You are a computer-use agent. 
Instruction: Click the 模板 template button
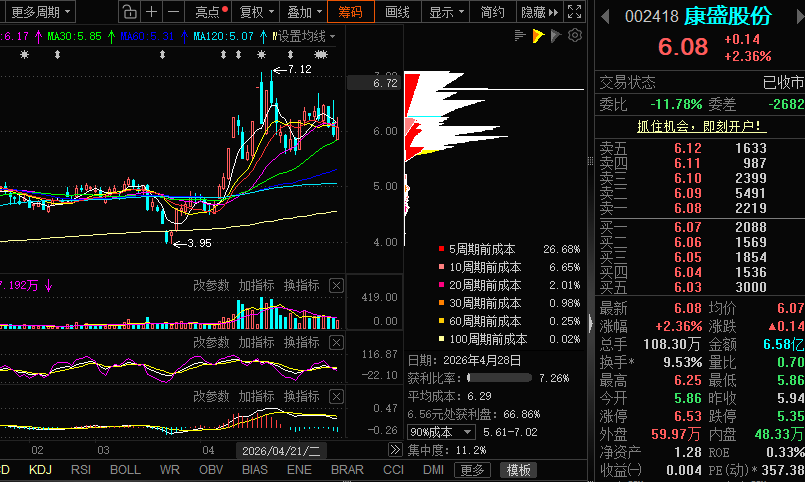(x=518, y=470)
